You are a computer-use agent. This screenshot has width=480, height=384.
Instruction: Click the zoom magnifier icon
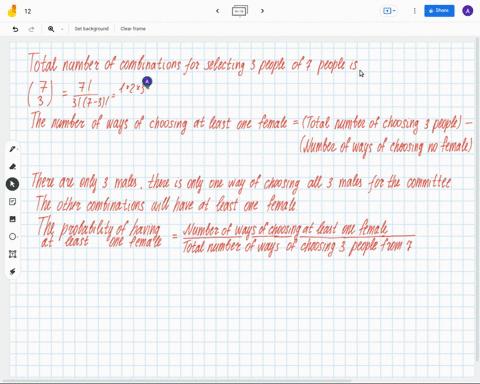51,29
